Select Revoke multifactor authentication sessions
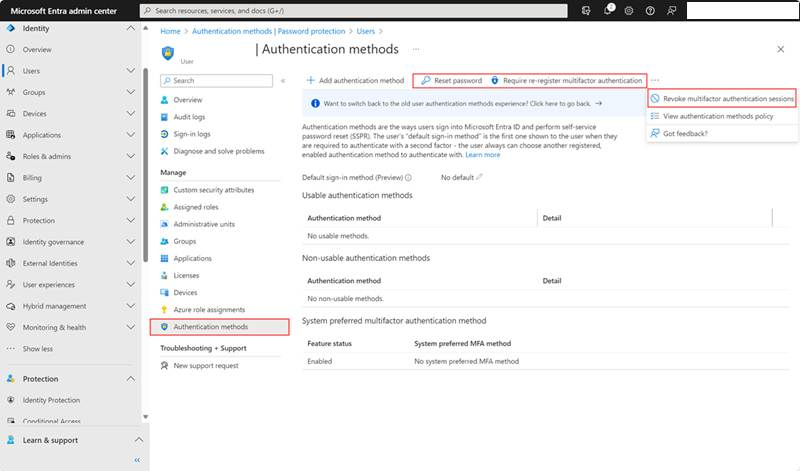Image resolution: width=800 pixels, height=471 pixels. [722, 98]
